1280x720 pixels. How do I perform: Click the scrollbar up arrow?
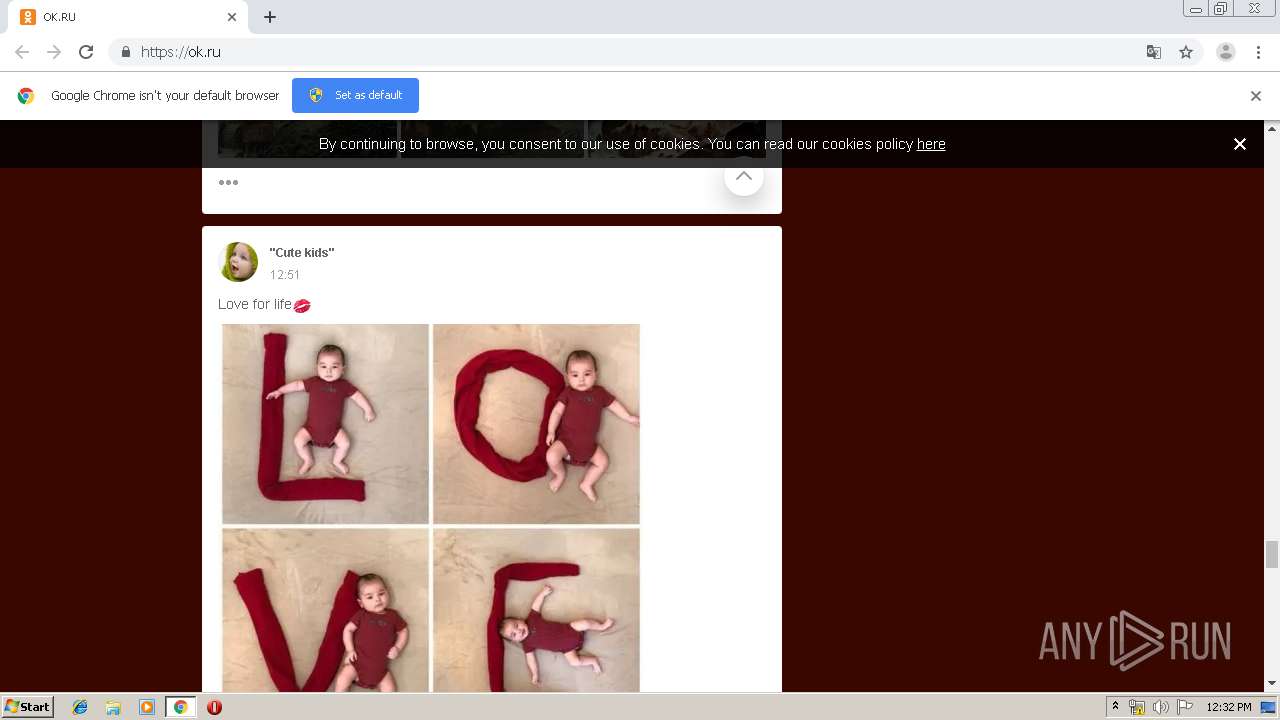[x=1272, y=128]
